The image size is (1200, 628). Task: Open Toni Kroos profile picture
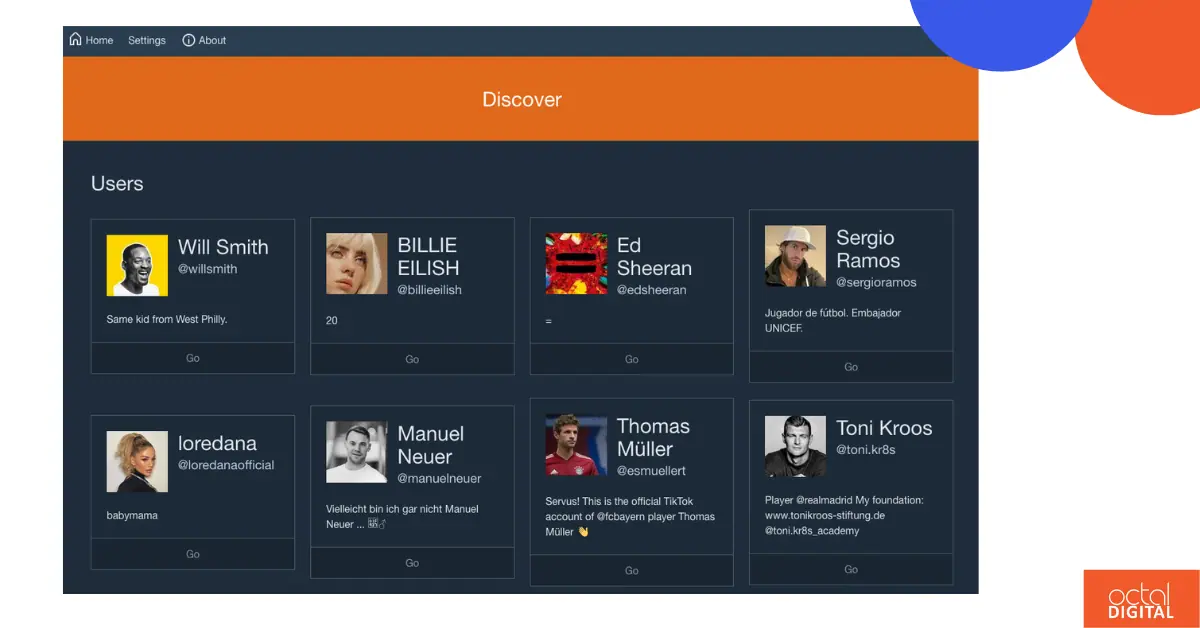pyautogui.click(x=795, y=446)
